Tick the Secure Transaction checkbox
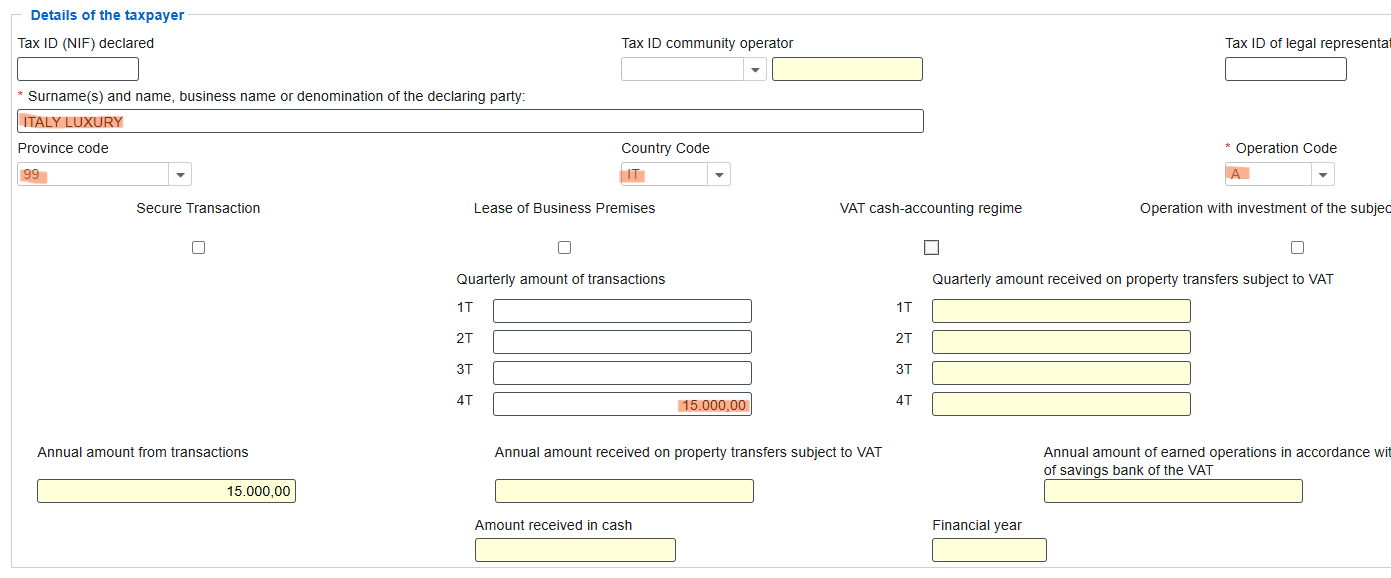Screen dimensions: 1391x578 (x=198, y=247)
